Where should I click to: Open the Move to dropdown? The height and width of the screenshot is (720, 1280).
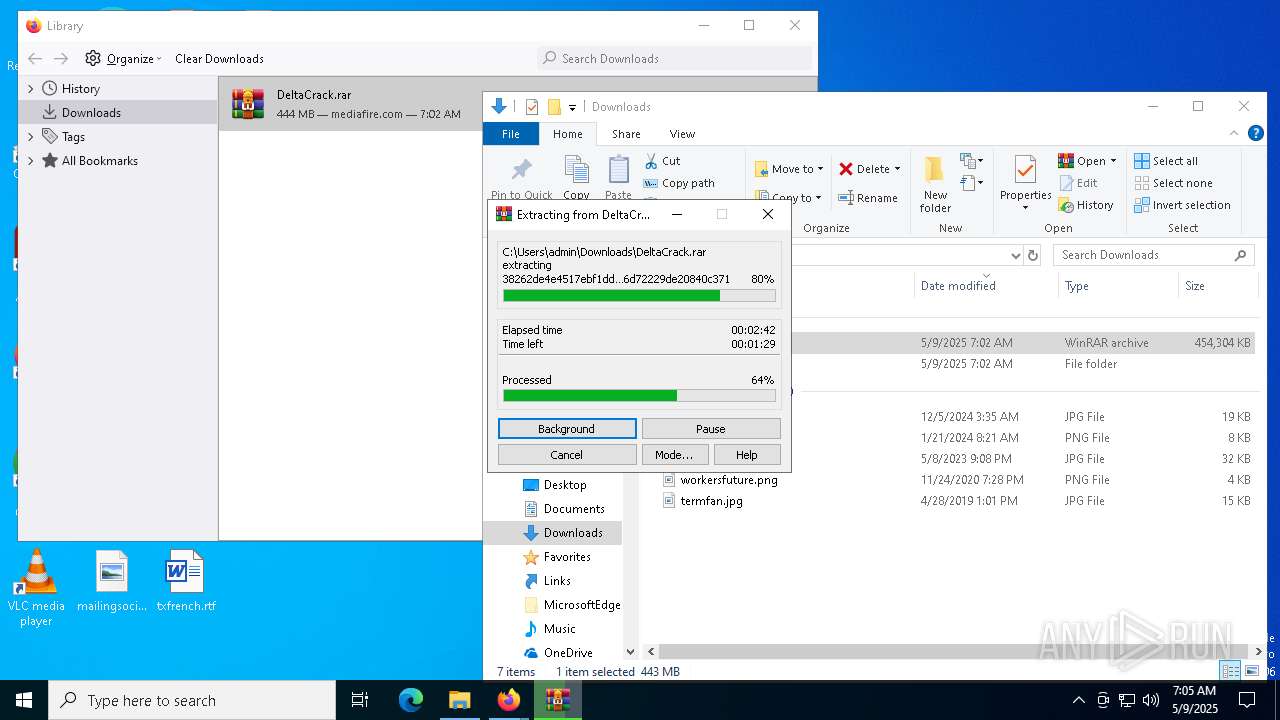pos(789,169)
